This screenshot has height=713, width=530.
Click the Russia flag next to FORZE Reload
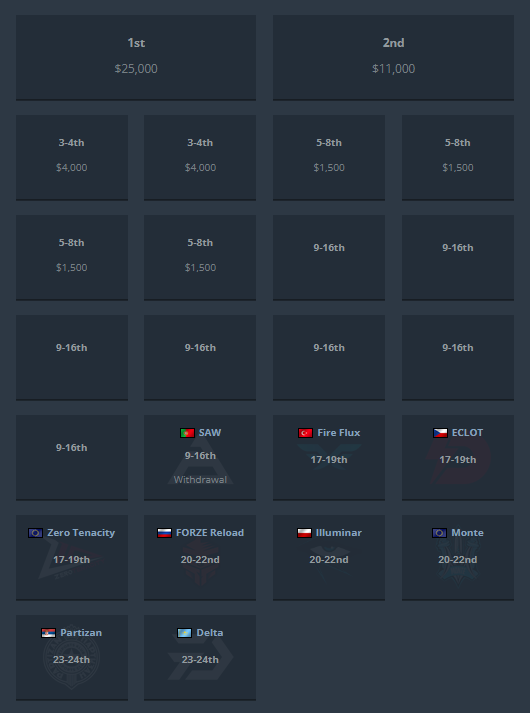(164, 533)
